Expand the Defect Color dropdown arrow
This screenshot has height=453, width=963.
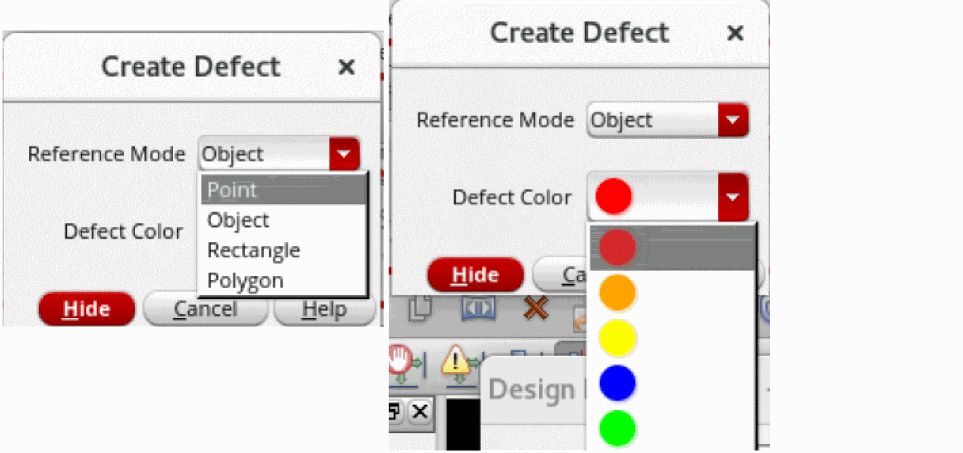[x=733, y=197]
